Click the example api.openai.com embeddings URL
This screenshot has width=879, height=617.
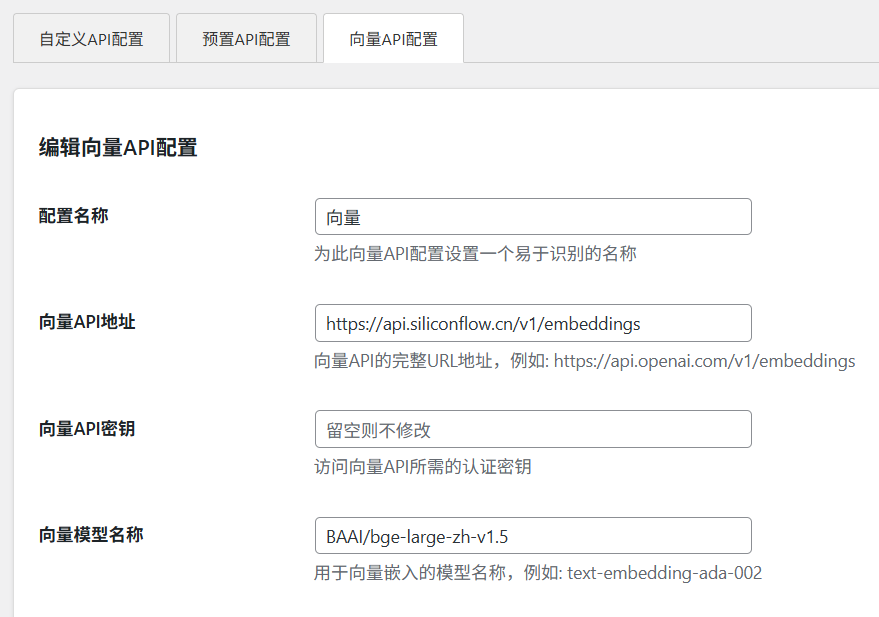(704, 361)
